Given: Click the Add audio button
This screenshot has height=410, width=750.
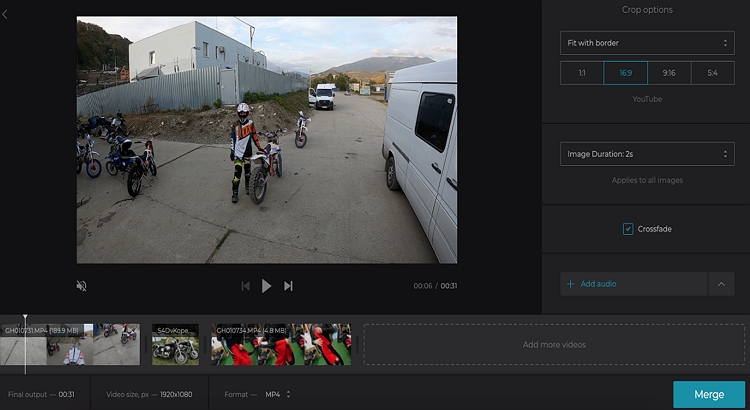Looking at the screenshot, I should click(634, 284).
